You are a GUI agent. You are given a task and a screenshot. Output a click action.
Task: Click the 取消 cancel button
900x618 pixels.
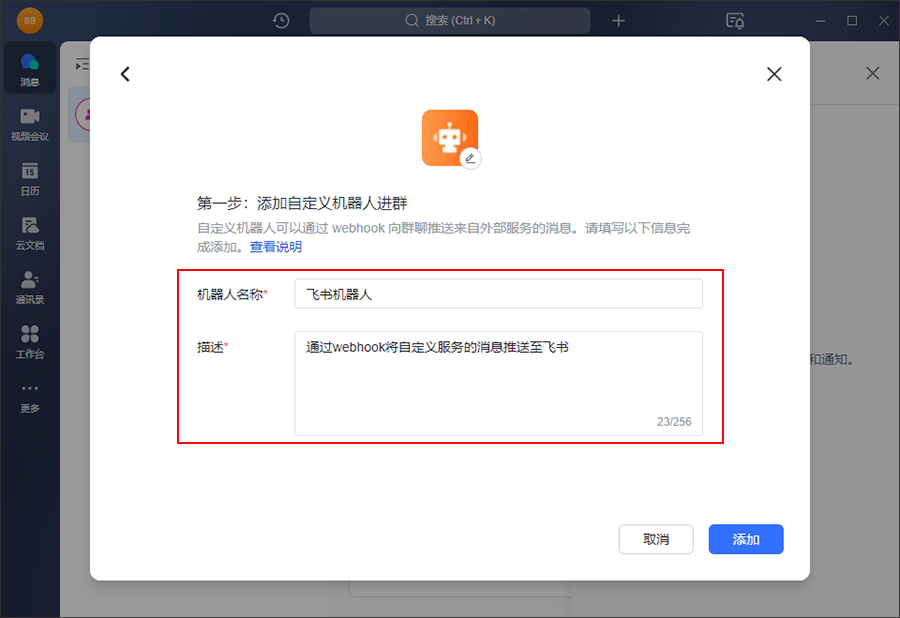tap(656, 539)
